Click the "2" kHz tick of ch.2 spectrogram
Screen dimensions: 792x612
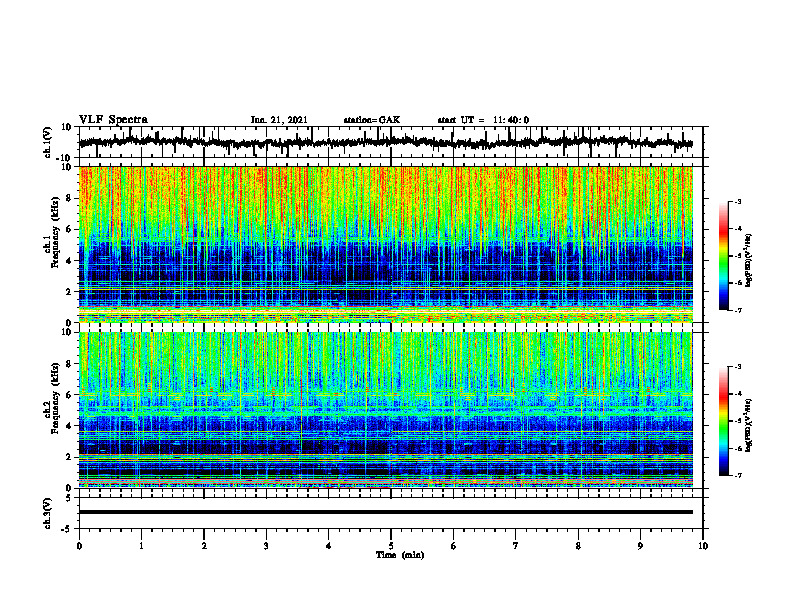(69, 457)
